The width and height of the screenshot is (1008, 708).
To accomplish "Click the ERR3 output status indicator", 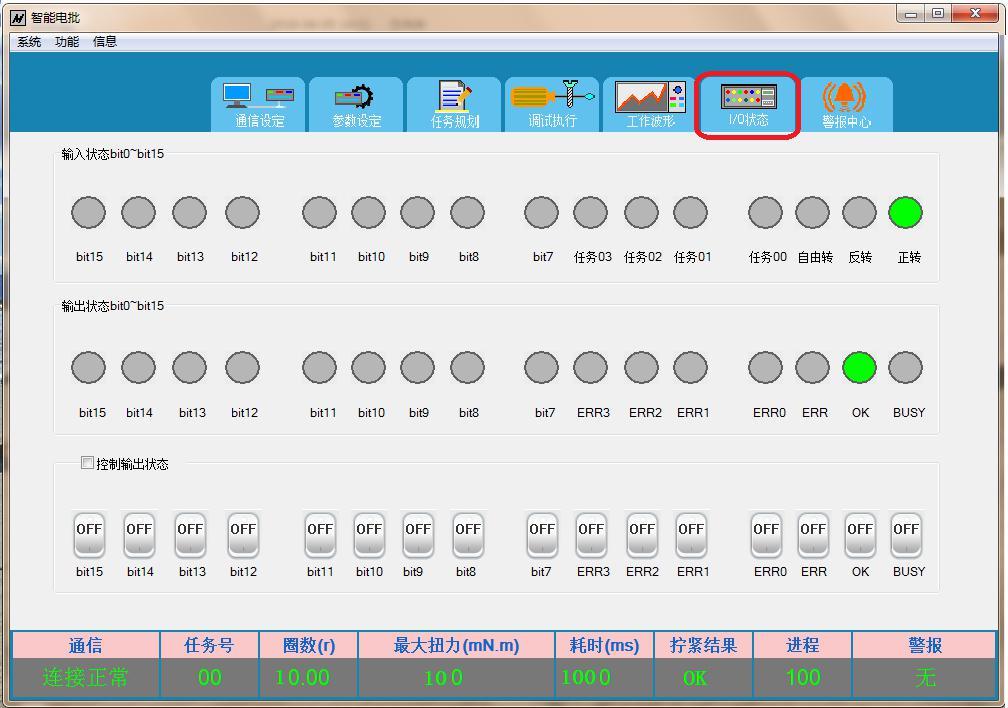I will [x=590, y=367].
